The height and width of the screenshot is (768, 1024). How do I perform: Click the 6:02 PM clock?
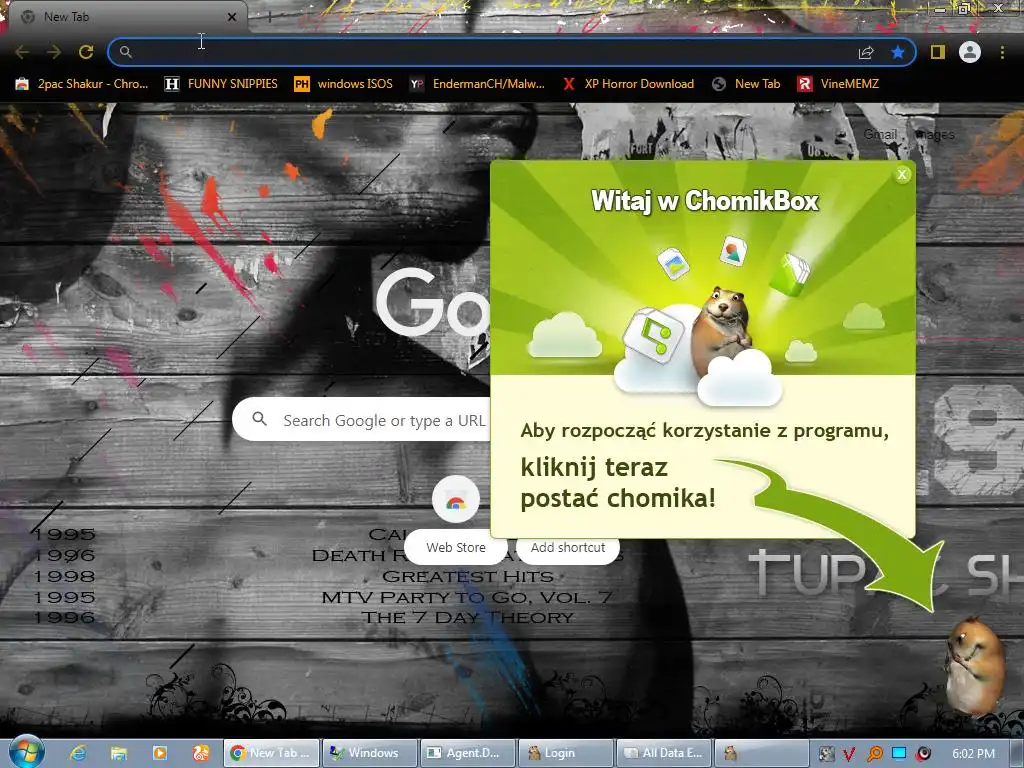[974, 754]
